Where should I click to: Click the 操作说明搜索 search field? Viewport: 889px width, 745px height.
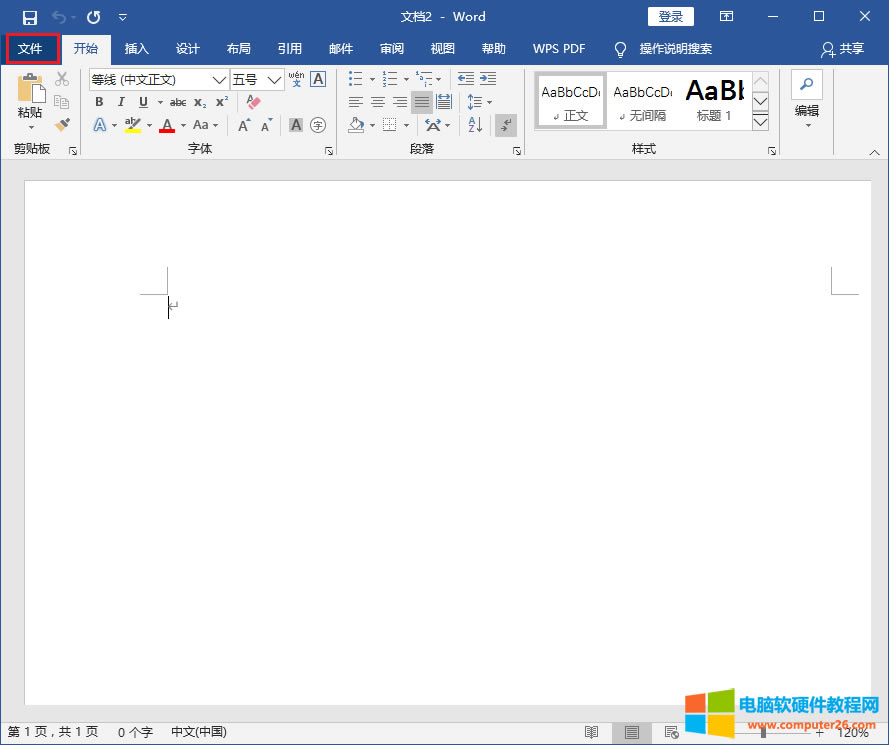point(675,48)
